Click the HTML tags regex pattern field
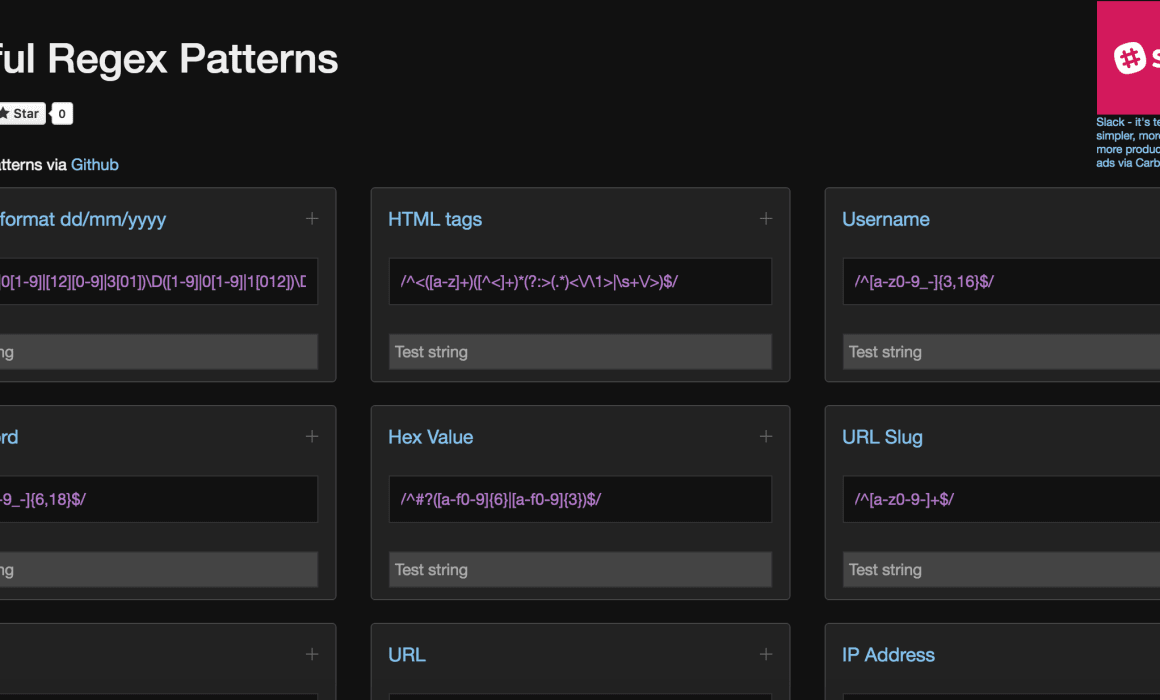 580,281
